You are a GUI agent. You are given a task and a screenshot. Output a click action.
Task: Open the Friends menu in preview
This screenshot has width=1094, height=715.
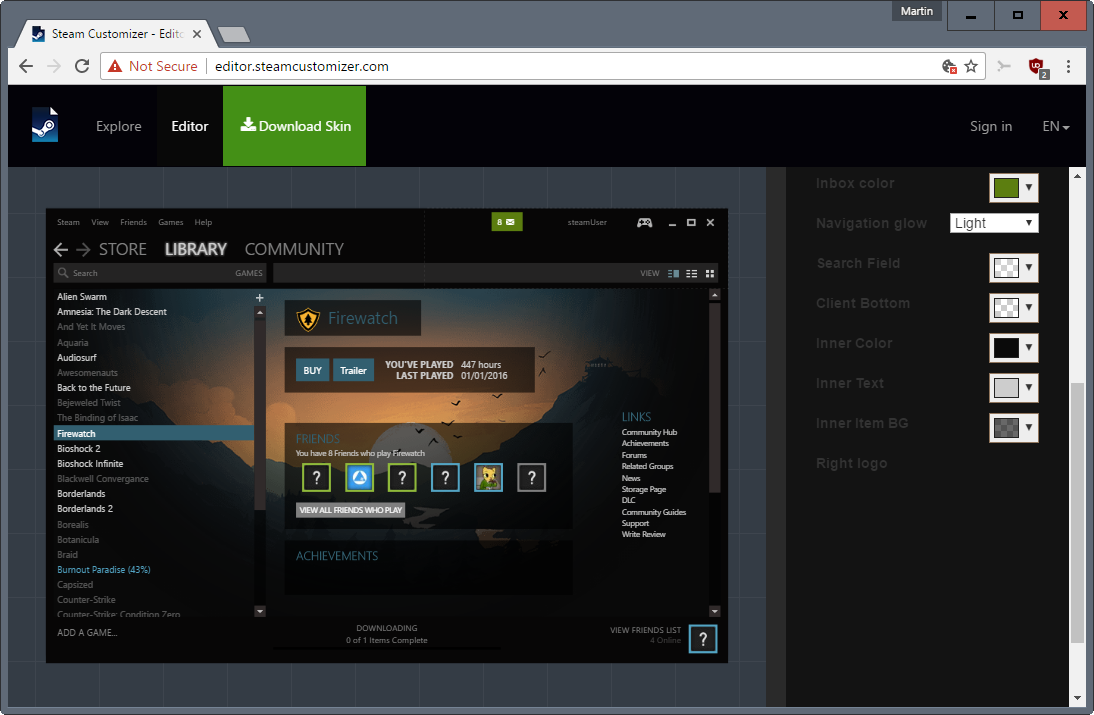point(133,223)
